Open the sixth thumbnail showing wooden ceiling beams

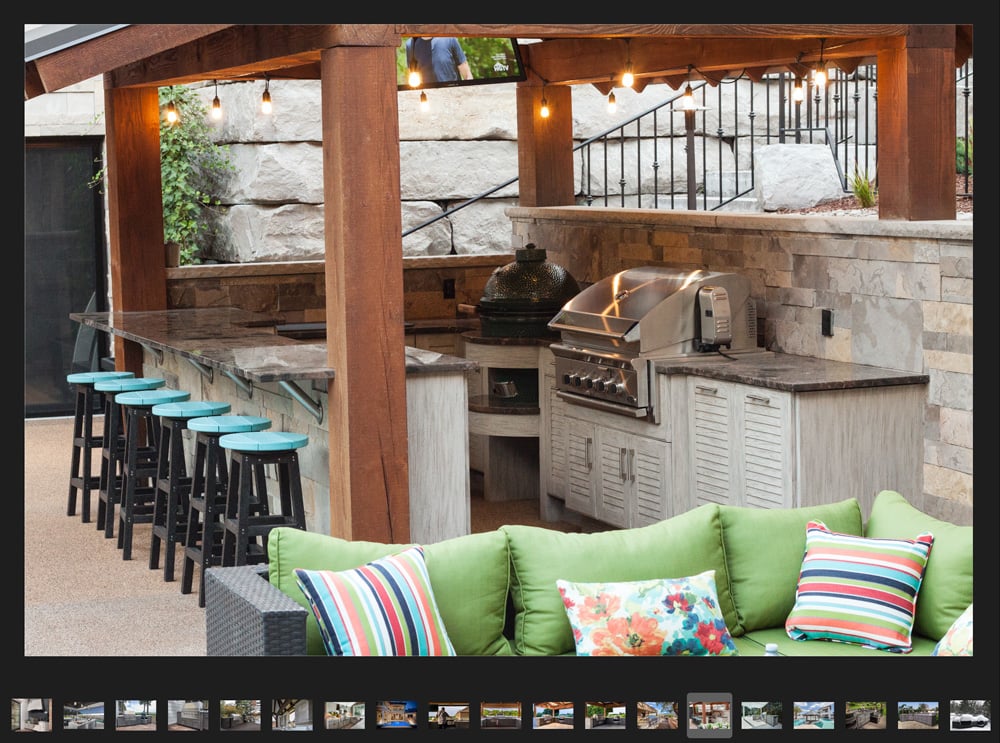(x=292, y=714)
